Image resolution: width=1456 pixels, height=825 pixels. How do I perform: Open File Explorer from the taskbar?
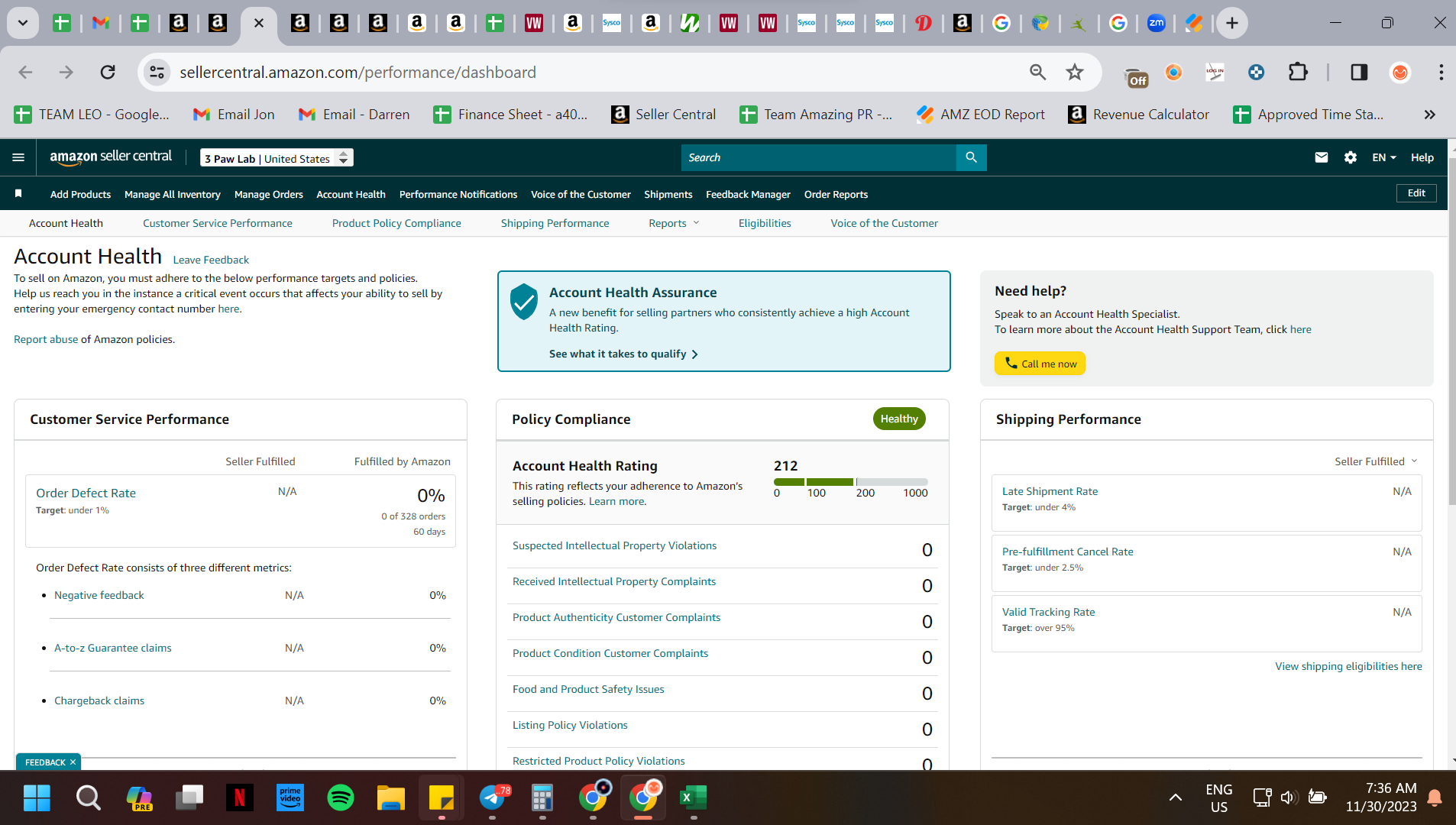point(390,798)
